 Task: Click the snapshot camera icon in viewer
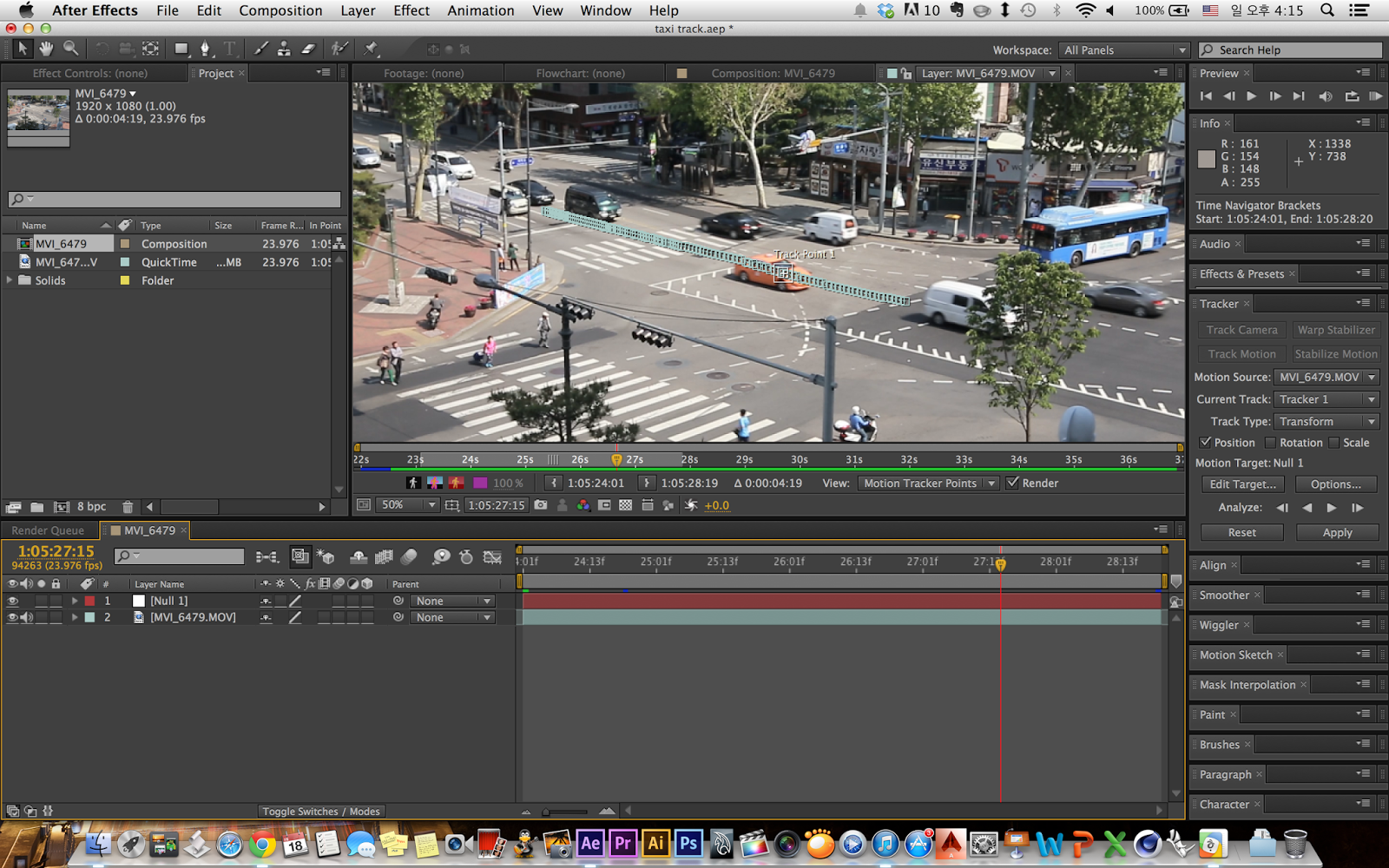541,505
